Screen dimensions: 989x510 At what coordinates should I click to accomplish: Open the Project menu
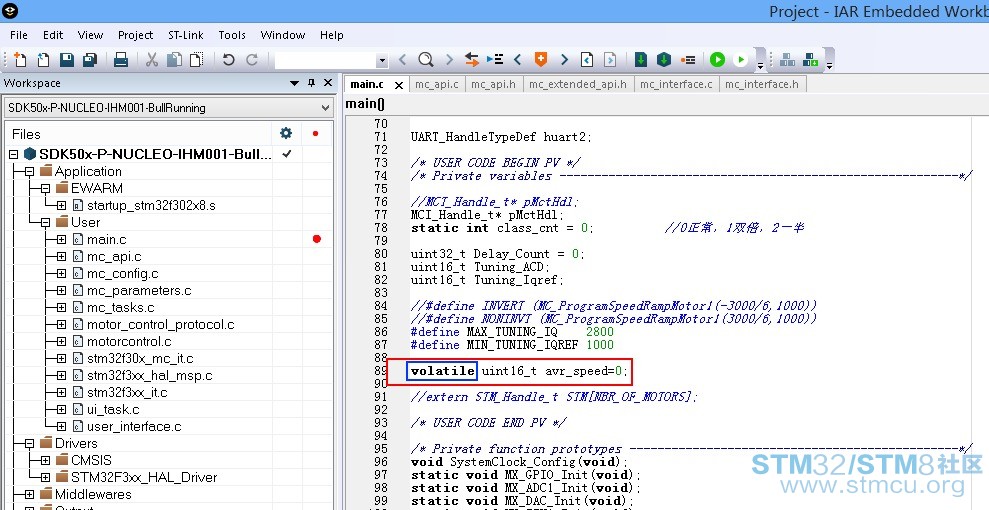pos(136,35)
